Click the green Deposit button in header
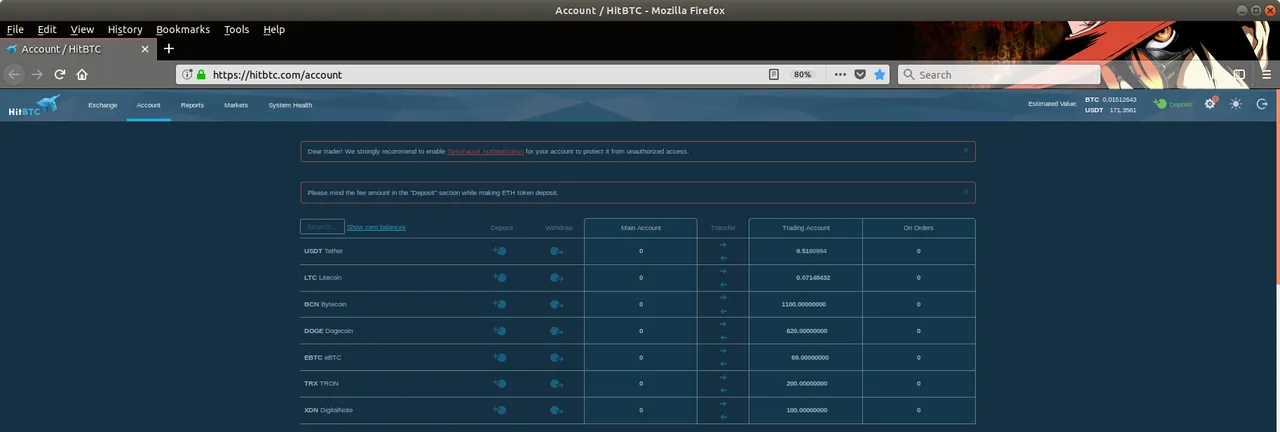This screenshot has height=432, width=1280. pyautogui.click(x=1172, y=104)
